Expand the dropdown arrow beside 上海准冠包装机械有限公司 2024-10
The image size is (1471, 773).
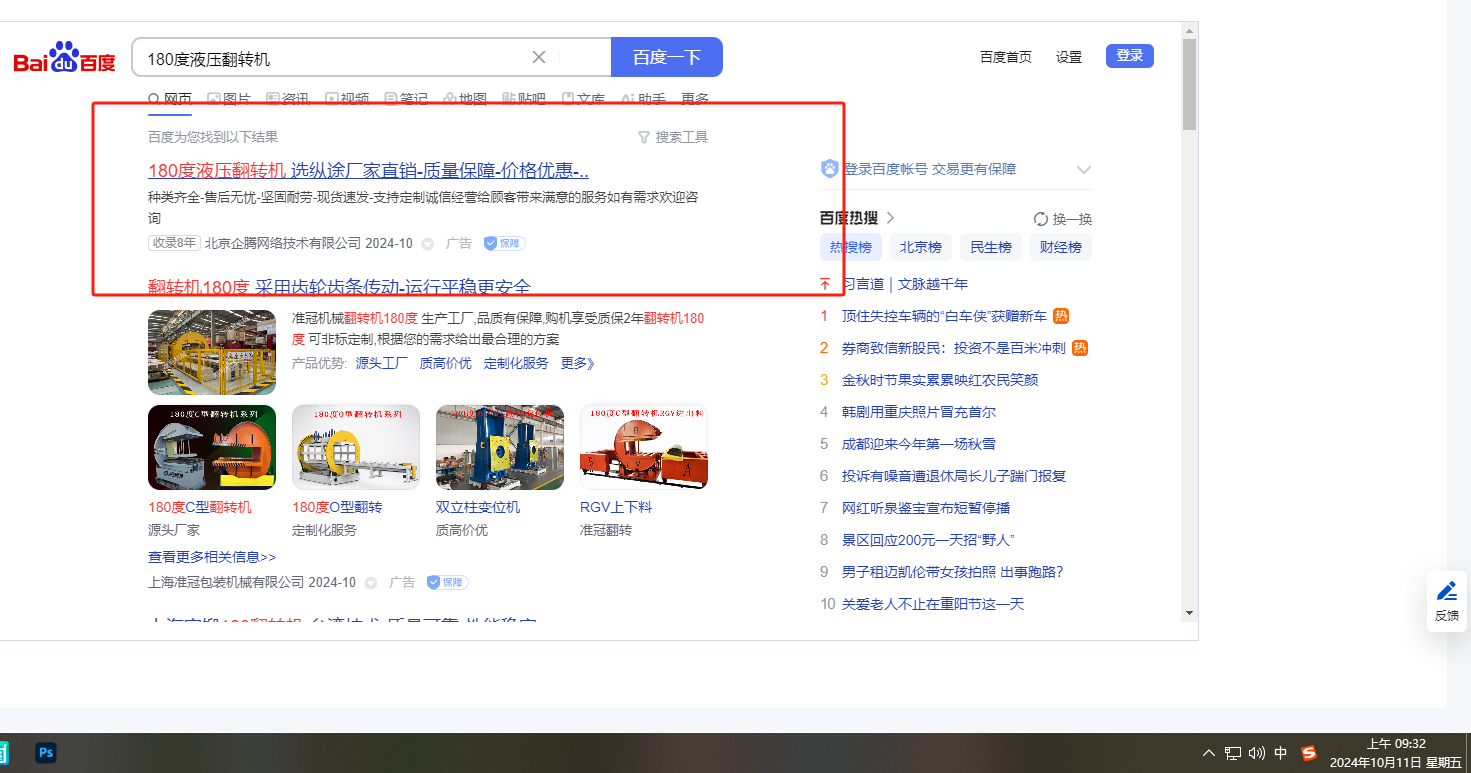(x=370, y=583)
